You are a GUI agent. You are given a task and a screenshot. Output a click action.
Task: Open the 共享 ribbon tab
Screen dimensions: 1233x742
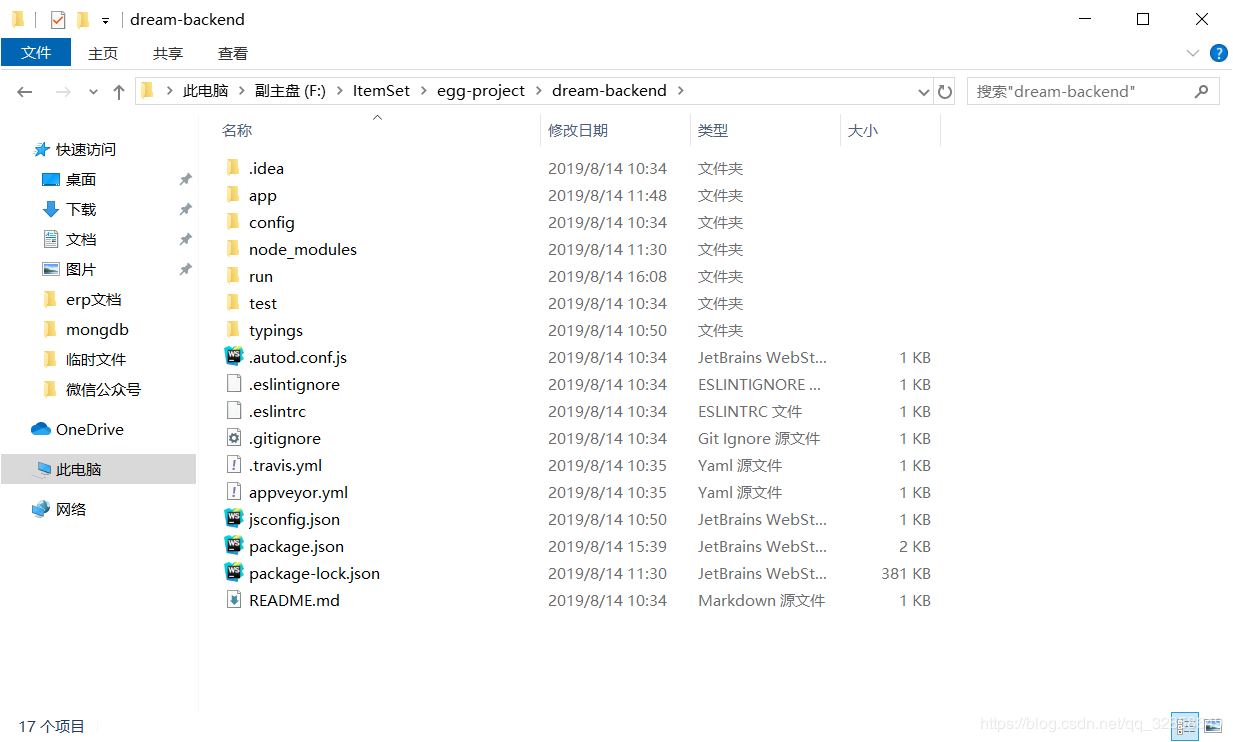(x=168, y=53)
